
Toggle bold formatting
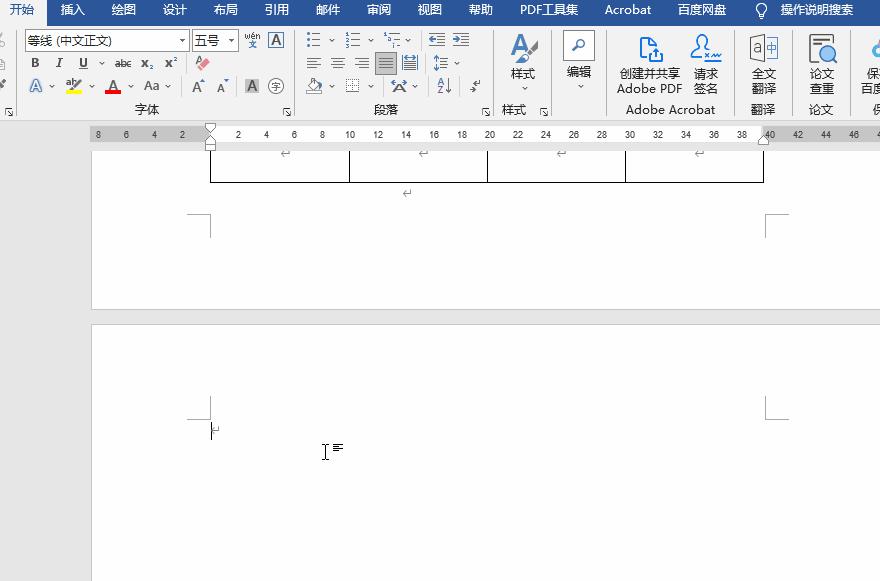pyautogui.click(x=34, y=62)
